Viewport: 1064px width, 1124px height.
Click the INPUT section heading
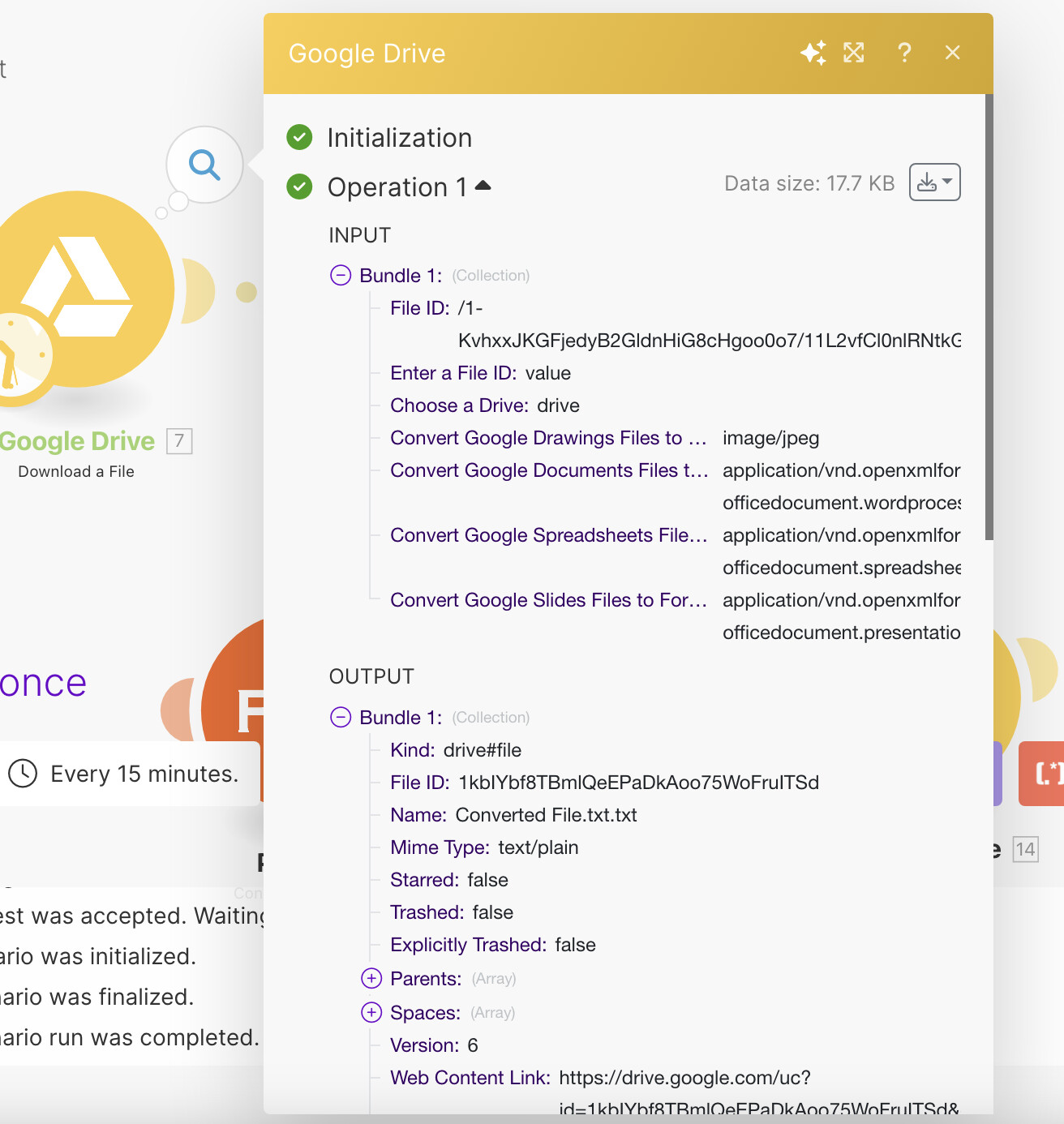(x=360, y=235)
